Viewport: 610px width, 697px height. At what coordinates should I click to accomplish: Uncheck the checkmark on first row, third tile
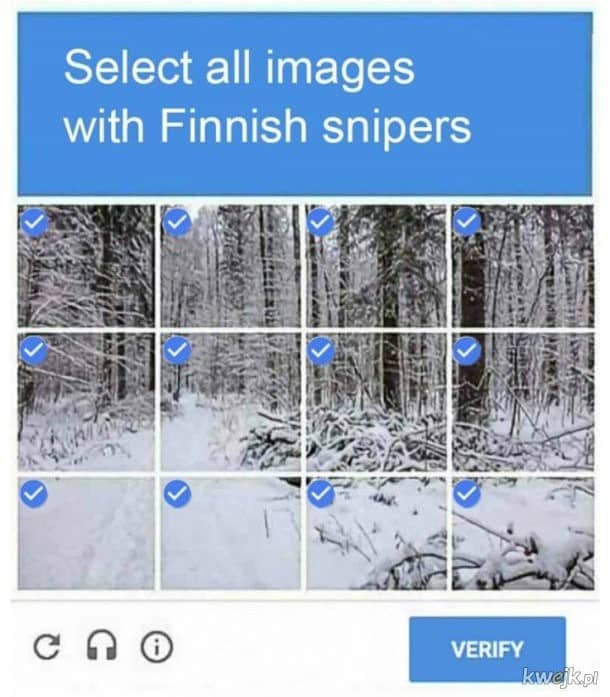click(320, 221)
